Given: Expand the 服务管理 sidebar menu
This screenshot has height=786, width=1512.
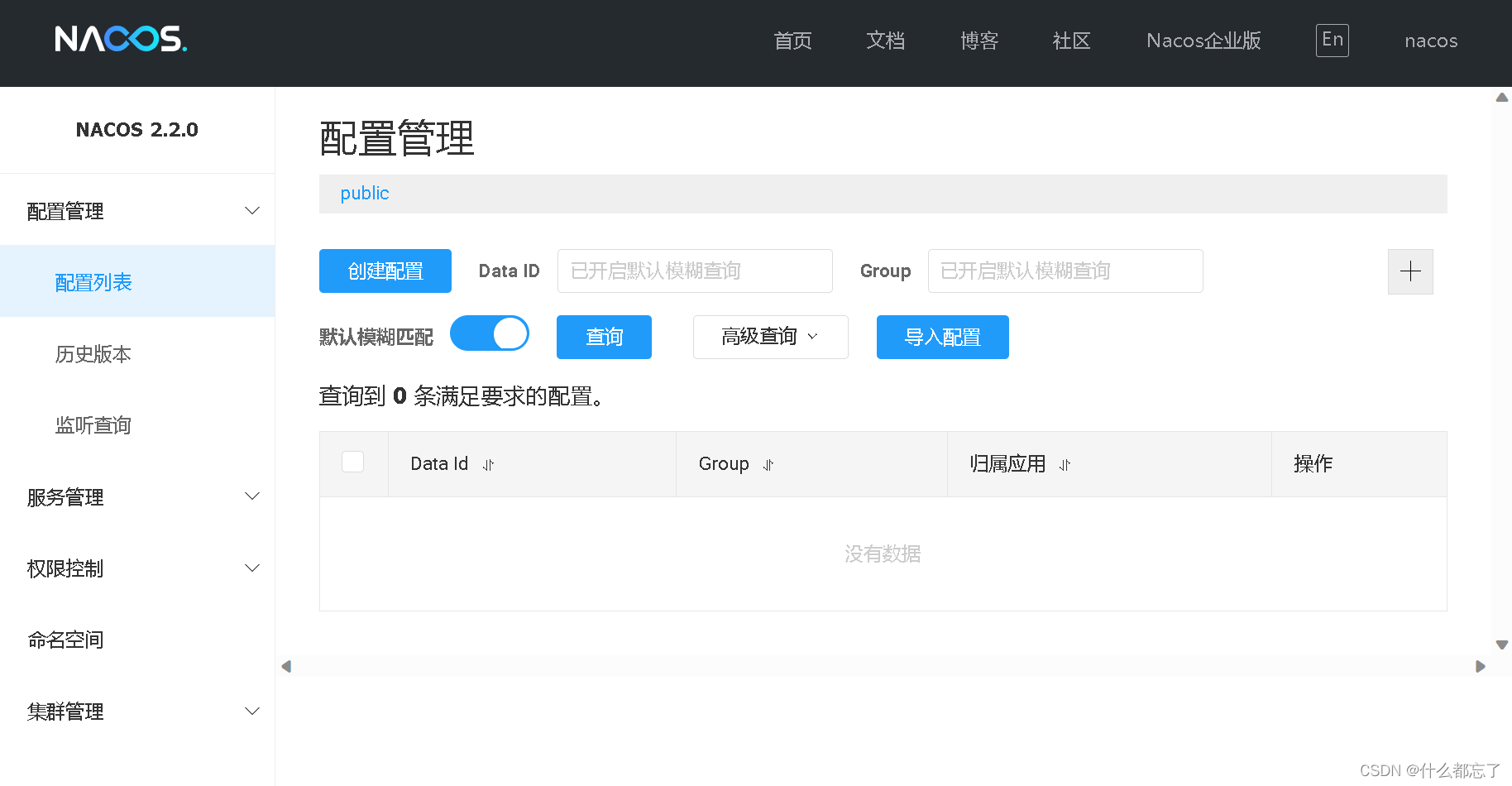Looking at the screenshot, I should coord(137,497).
